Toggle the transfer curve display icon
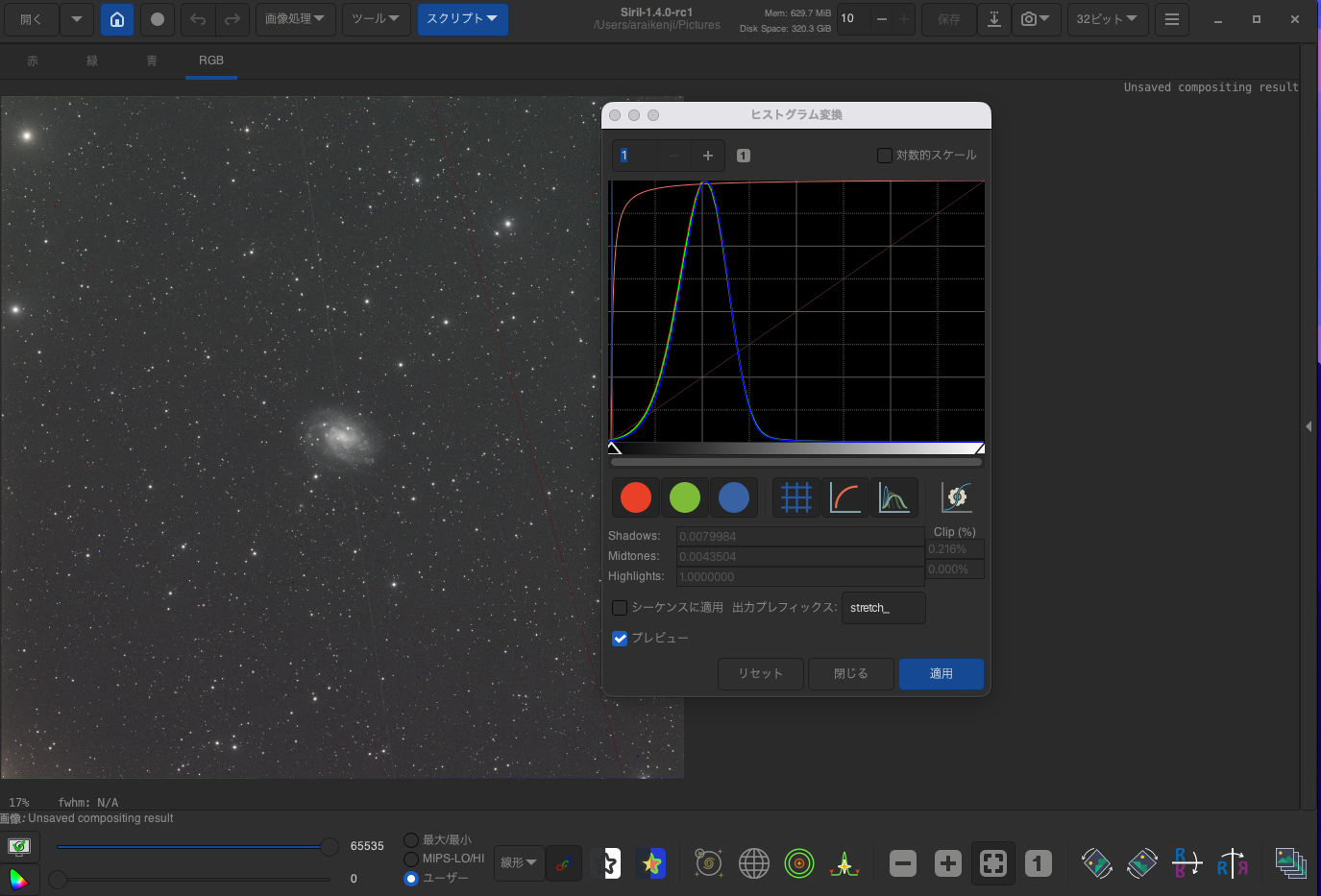Screen dimensions: 1321x896 coord(845,497)
